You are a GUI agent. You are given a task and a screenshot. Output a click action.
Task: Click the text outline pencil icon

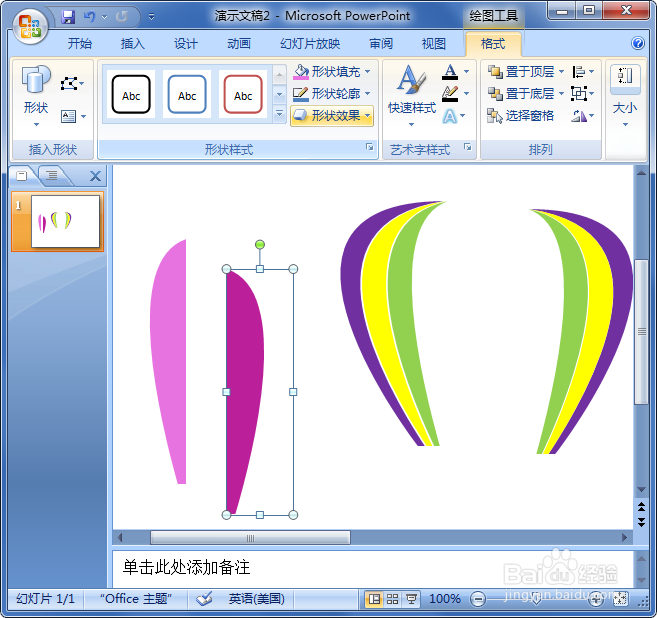click(x=450, y=93)
